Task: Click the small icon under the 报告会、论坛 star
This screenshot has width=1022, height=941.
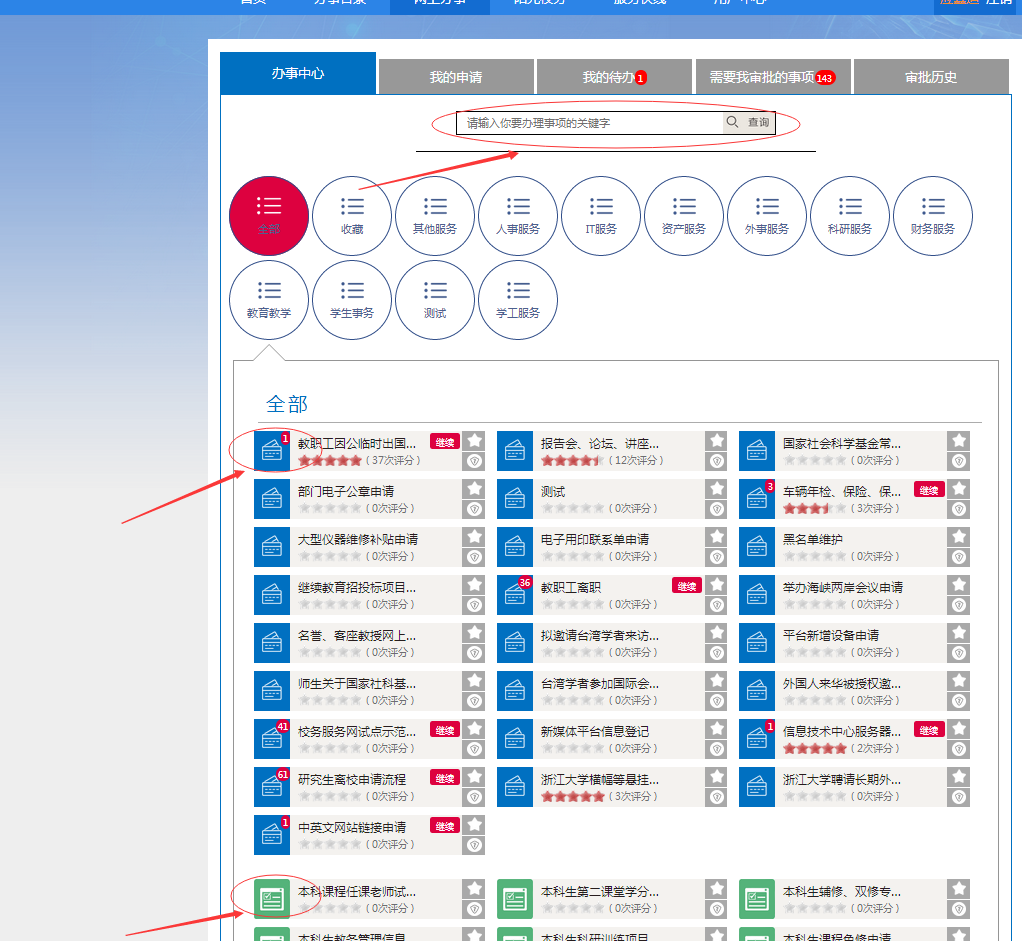Action: click(x=716, y=461)
